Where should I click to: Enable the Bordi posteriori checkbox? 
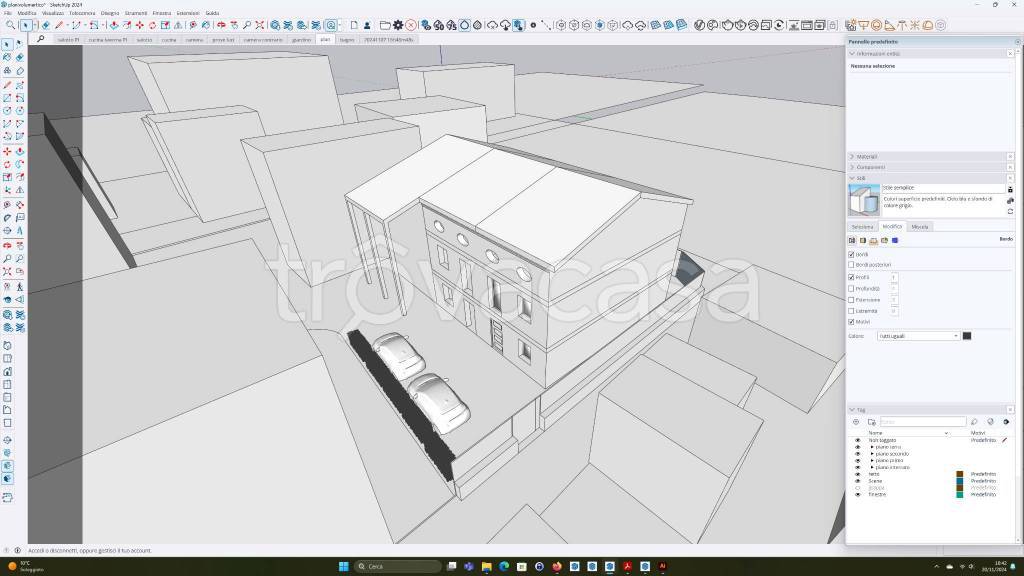click(x=852, y=265)
